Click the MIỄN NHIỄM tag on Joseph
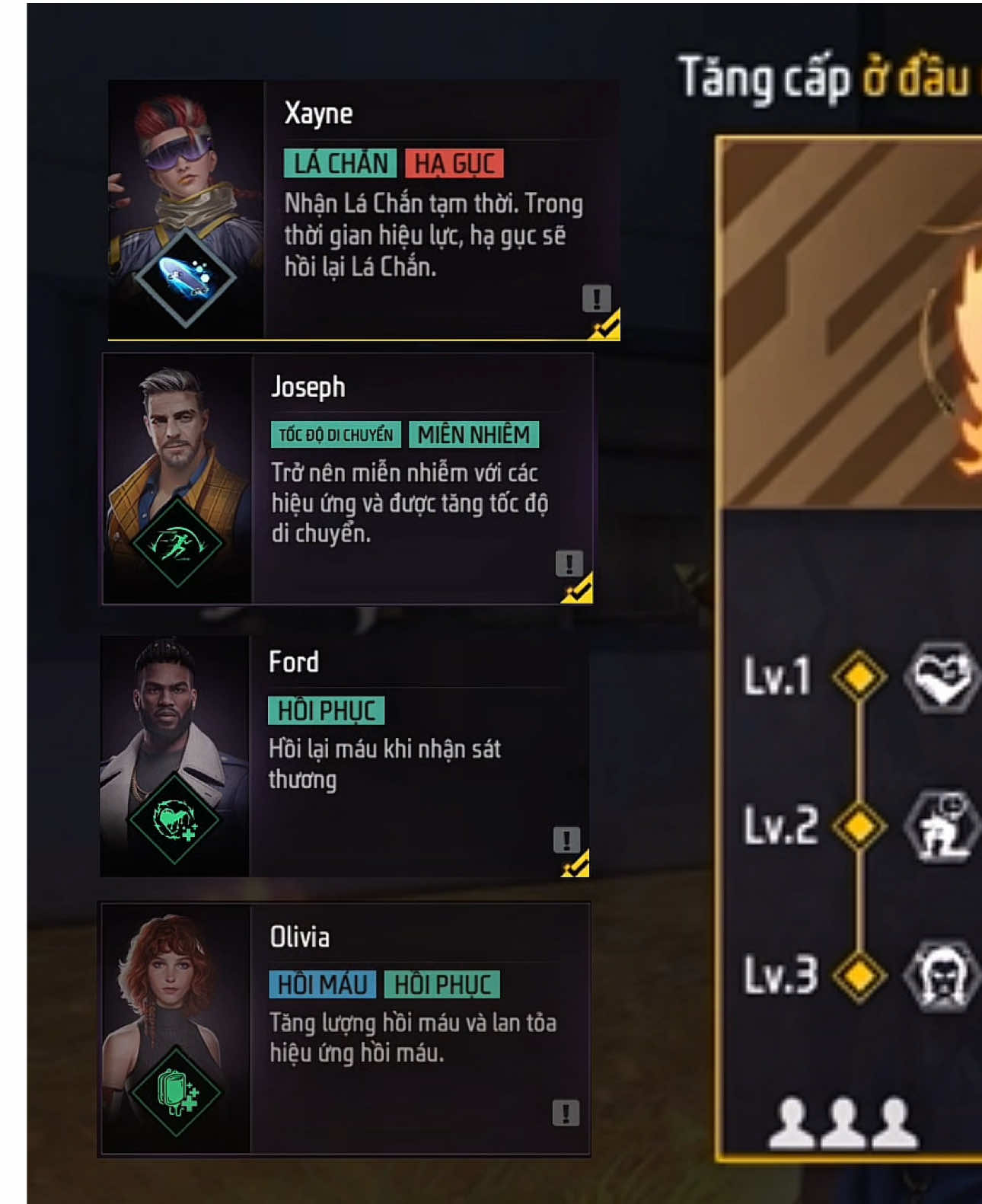982x1204 pixels. tap(474, 435)
